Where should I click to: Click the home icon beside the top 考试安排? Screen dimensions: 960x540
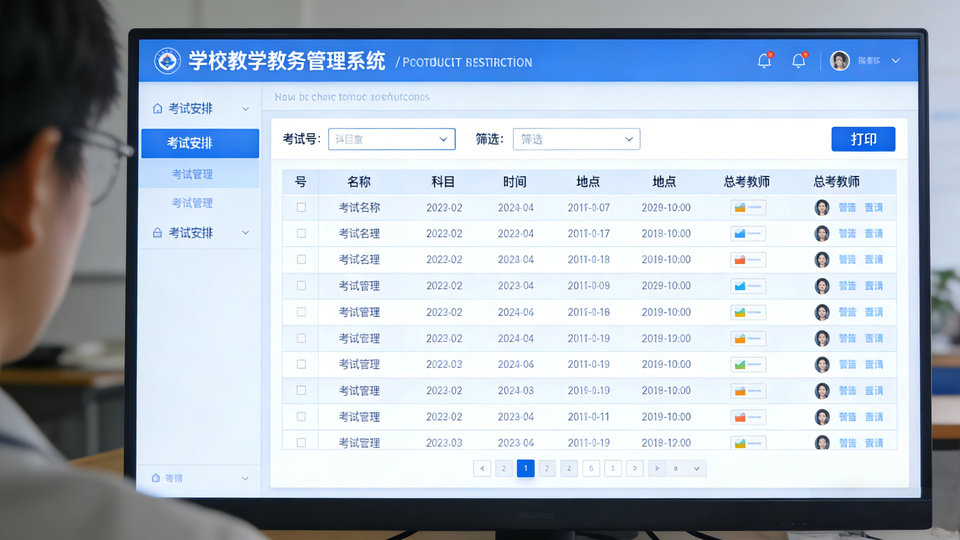(x=157, y=108)
